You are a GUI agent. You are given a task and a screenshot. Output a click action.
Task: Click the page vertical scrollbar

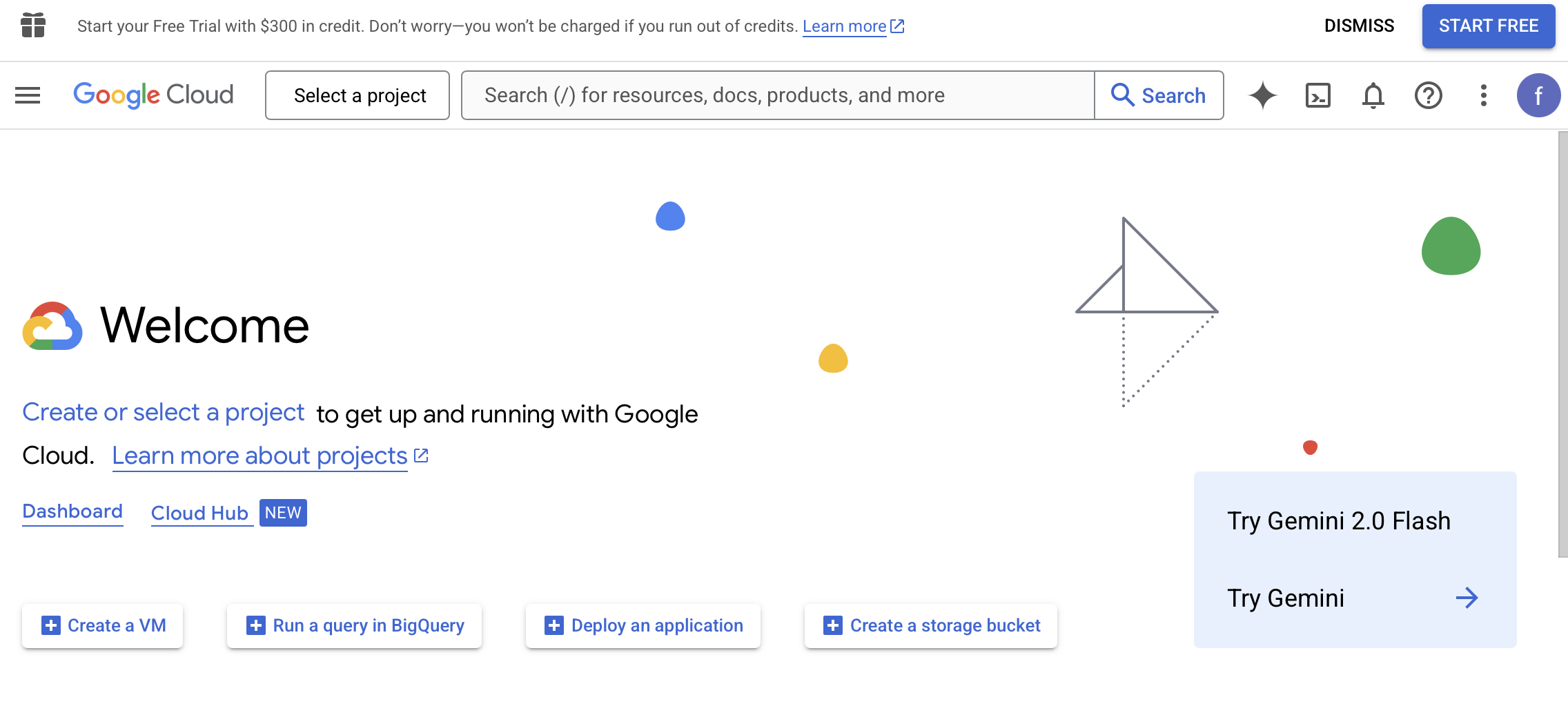click(1562, 345)
